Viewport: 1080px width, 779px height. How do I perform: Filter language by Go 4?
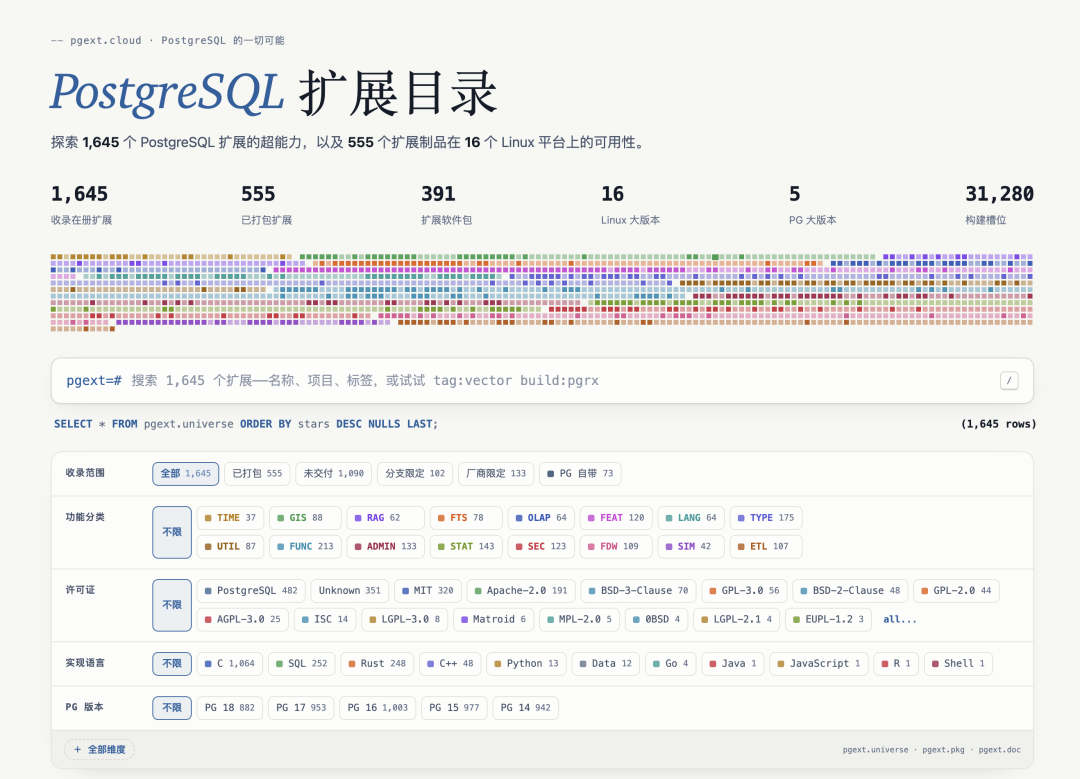[x=671, y=663]
